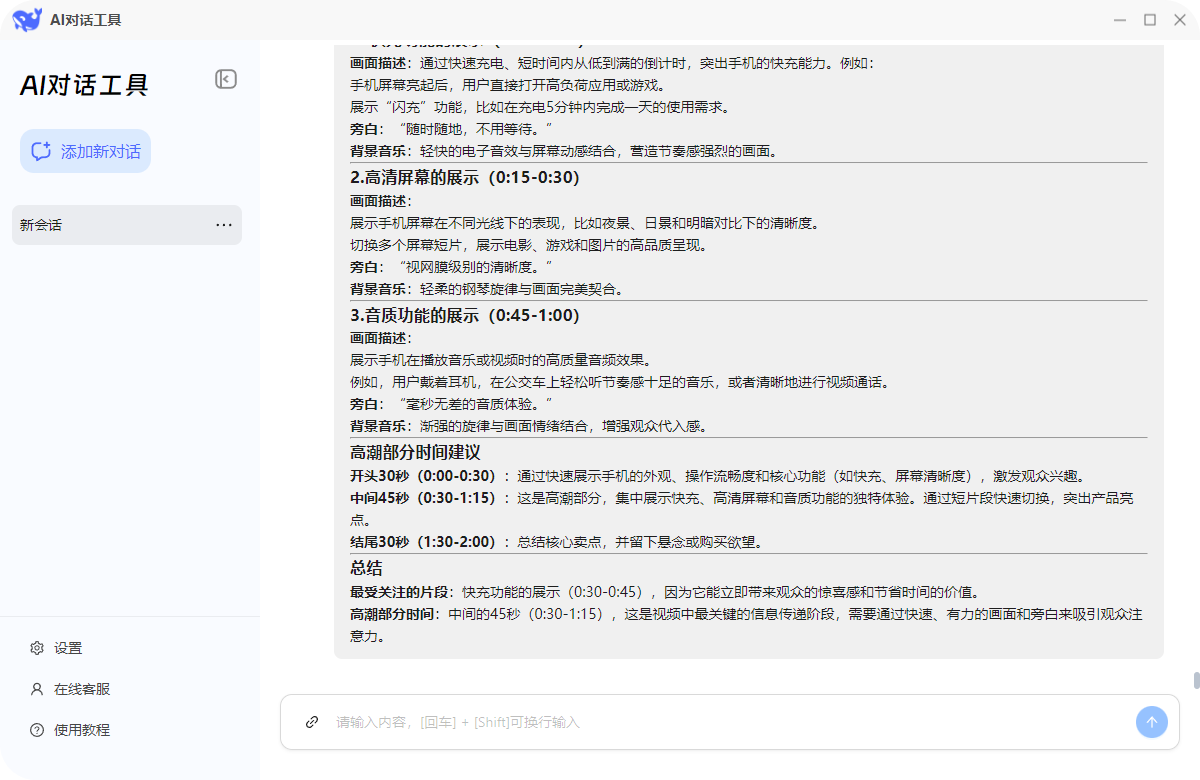Image resolution: width=1200 pixels, height=780 pixels.
Task: Open the three-dot menu for 新会话
Action: [x=224, y=225]
